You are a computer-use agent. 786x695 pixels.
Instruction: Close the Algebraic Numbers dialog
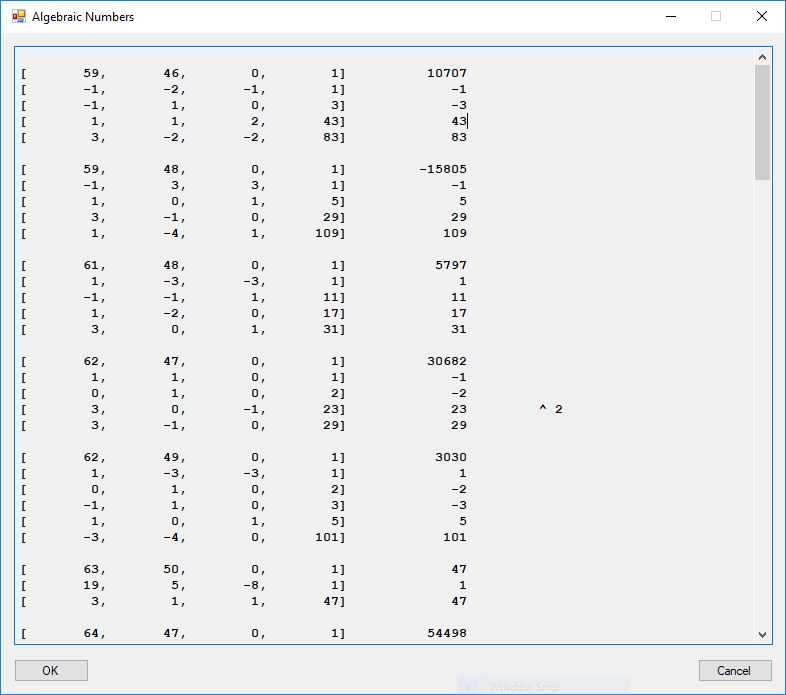(761, 17)
